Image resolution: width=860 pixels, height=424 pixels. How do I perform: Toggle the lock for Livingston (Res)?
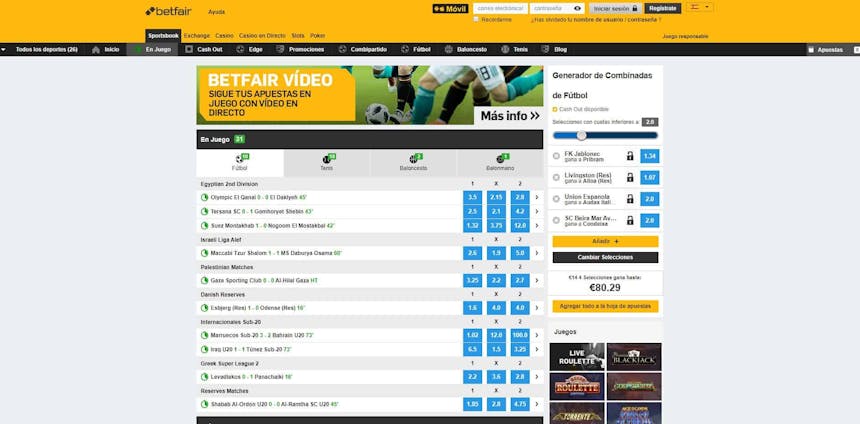(x=630, y=178)
